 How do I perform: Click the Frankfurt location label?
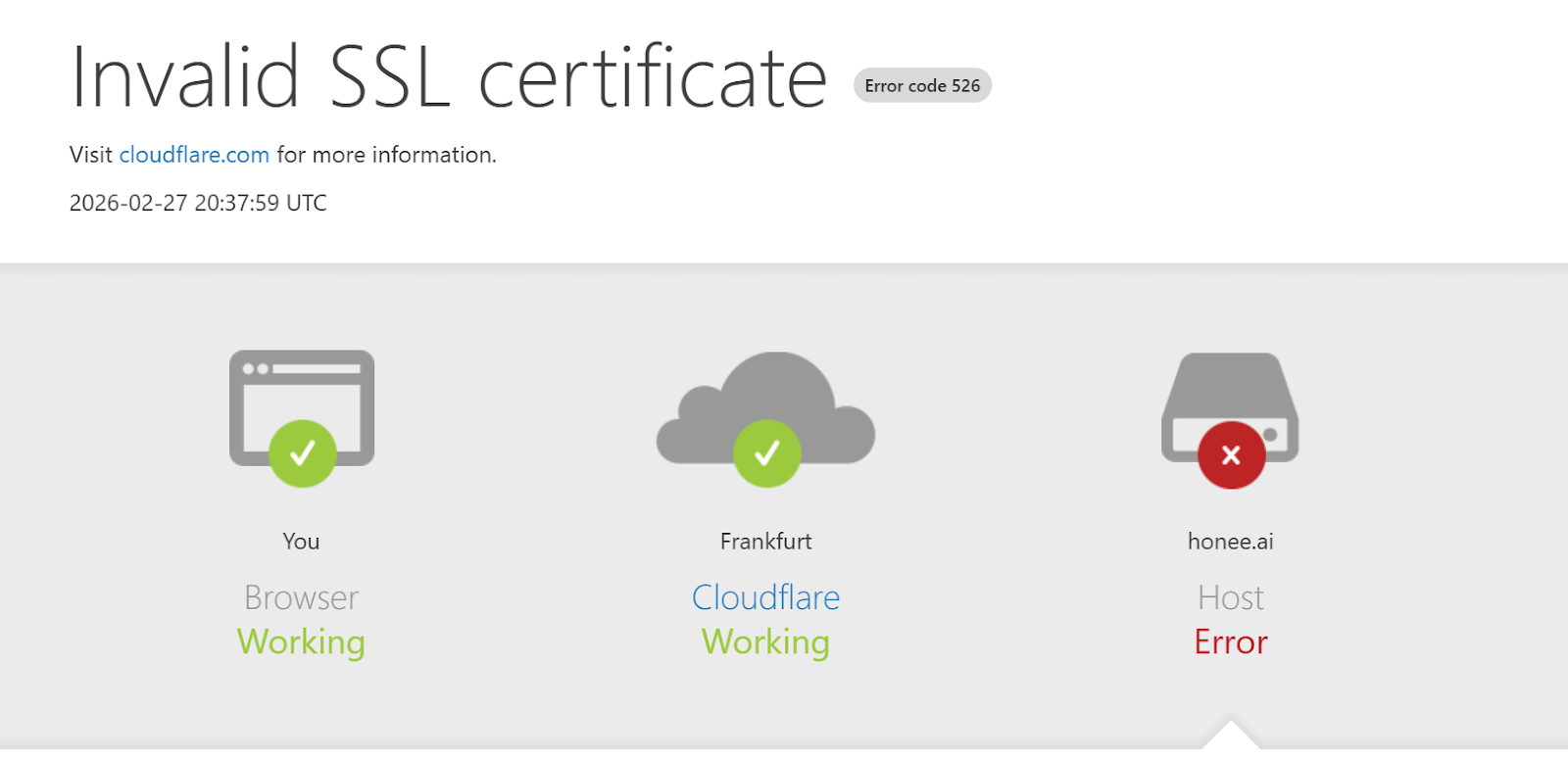coord(765,542)
